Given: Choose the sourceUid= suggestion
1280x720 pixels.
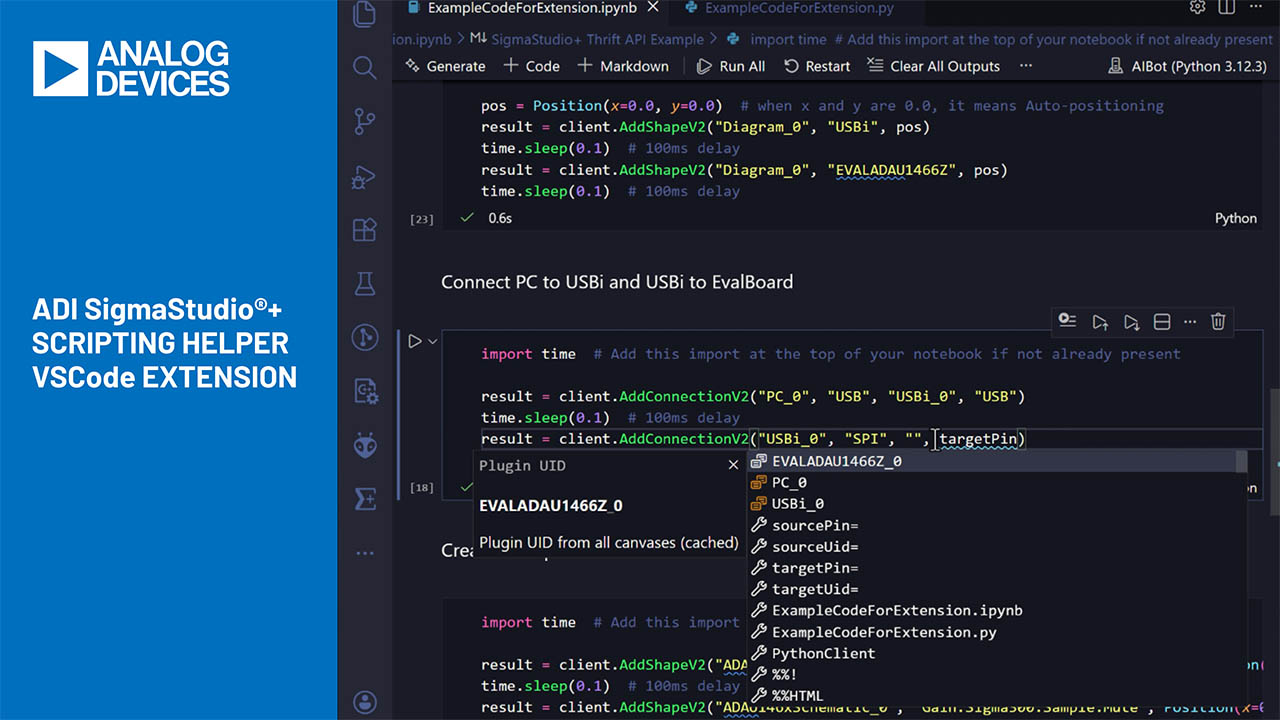Looking at the screenshot, I should pos(997,547).
